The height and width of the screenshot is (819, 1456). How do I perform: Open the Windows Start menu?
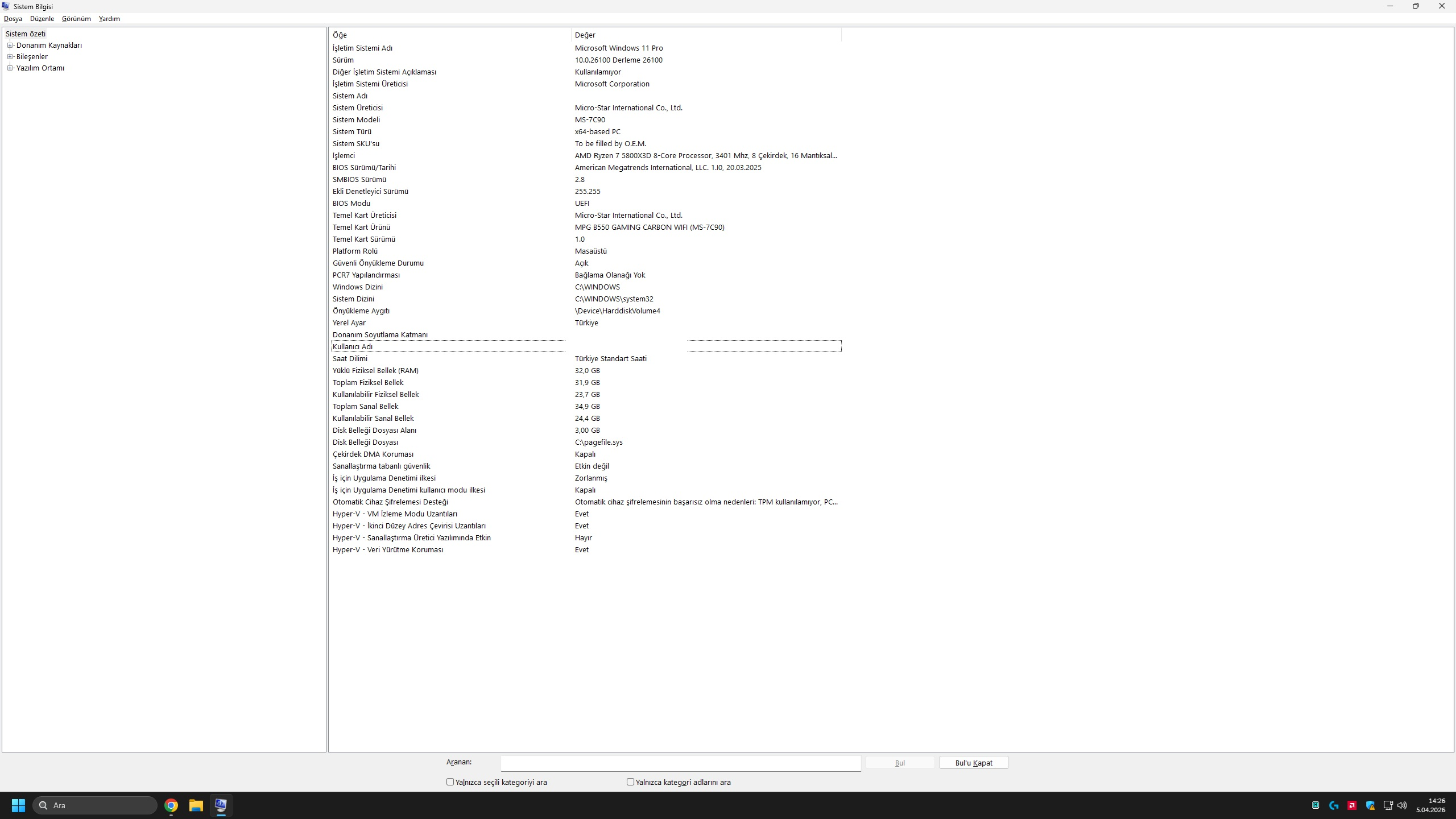point(18,805)
